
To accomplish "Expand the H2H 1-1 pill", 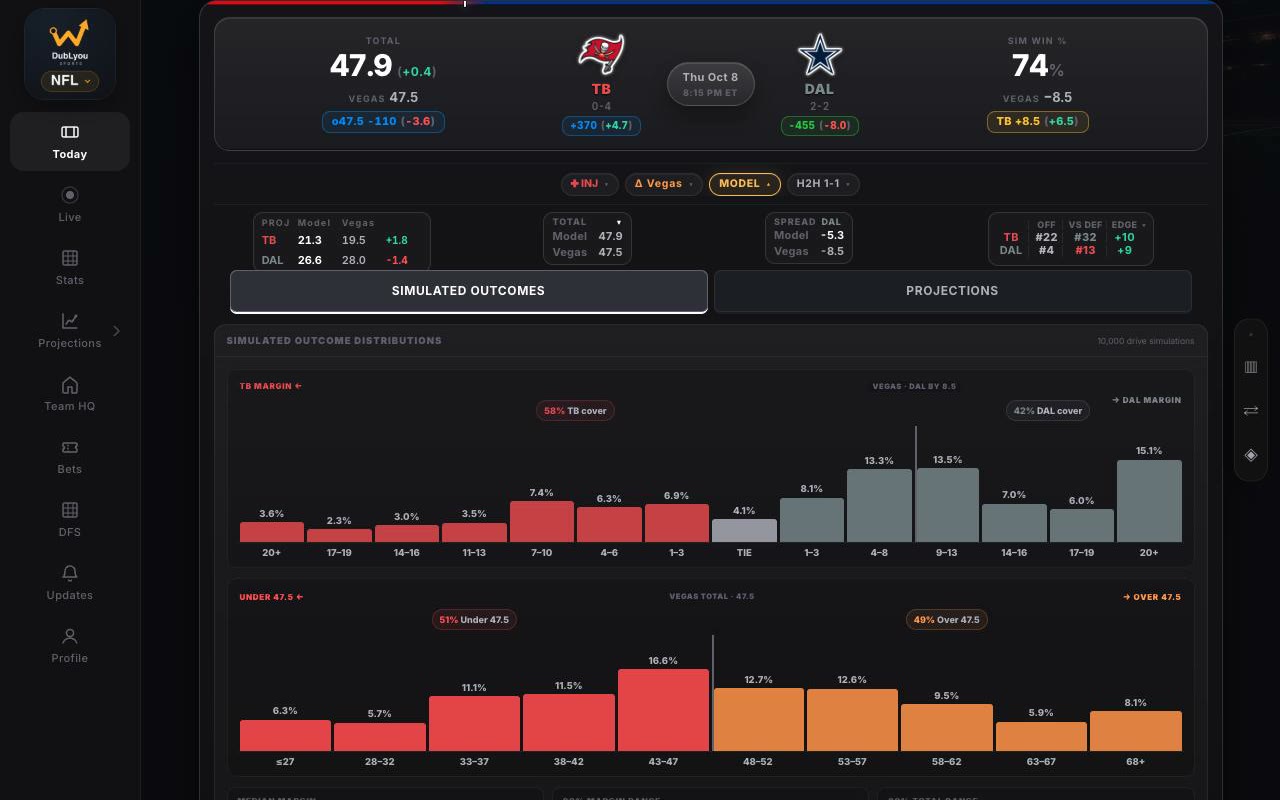I will (823, 184).
